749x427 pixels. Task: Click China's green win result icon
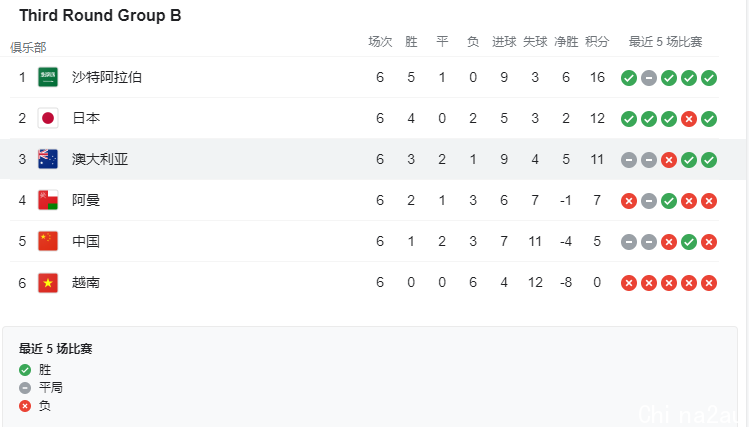[x=689, y=242]
